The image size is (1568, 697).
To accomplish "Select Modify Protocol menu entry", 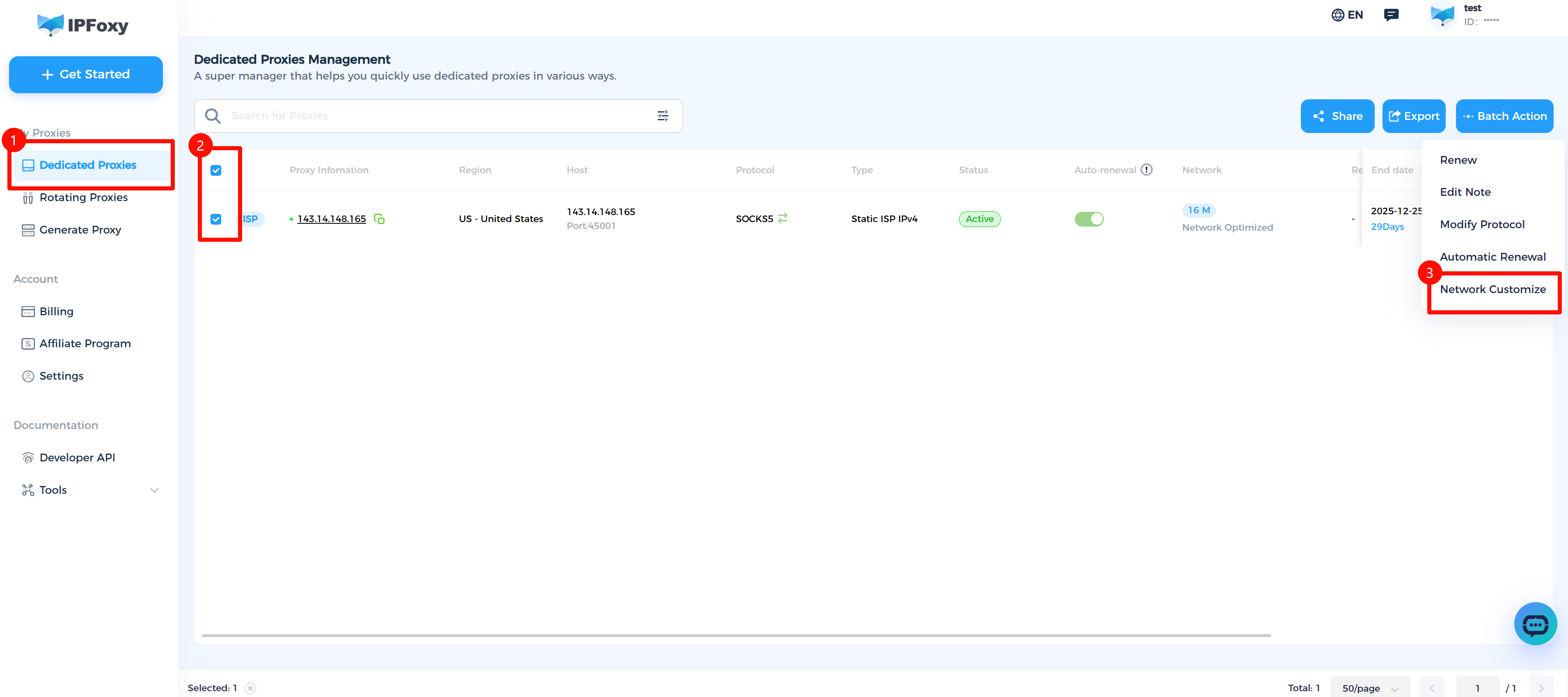I will (1482, 224).
